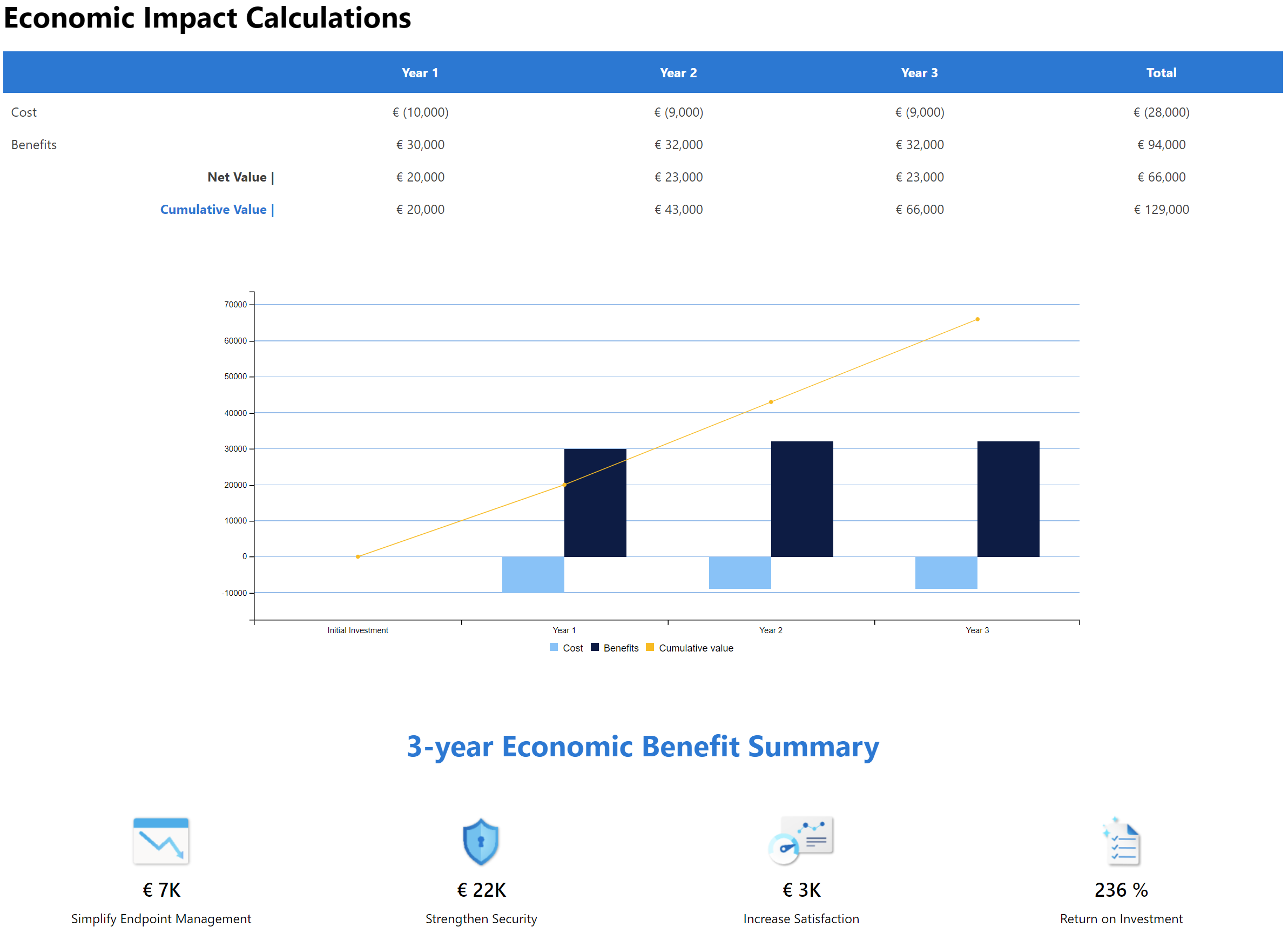Click the 70000 y-axis label
This screenshot has height=947, width=1288.
[x=235, y=304]
